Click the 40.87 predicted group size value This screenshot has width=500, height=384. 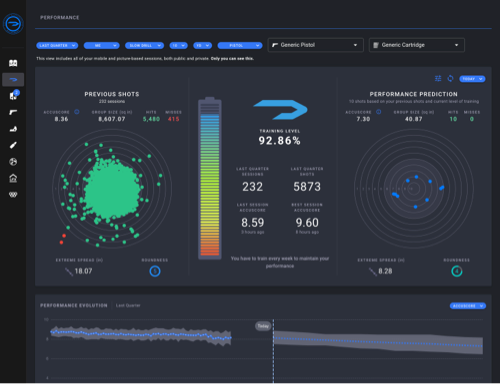pos(413,119)
